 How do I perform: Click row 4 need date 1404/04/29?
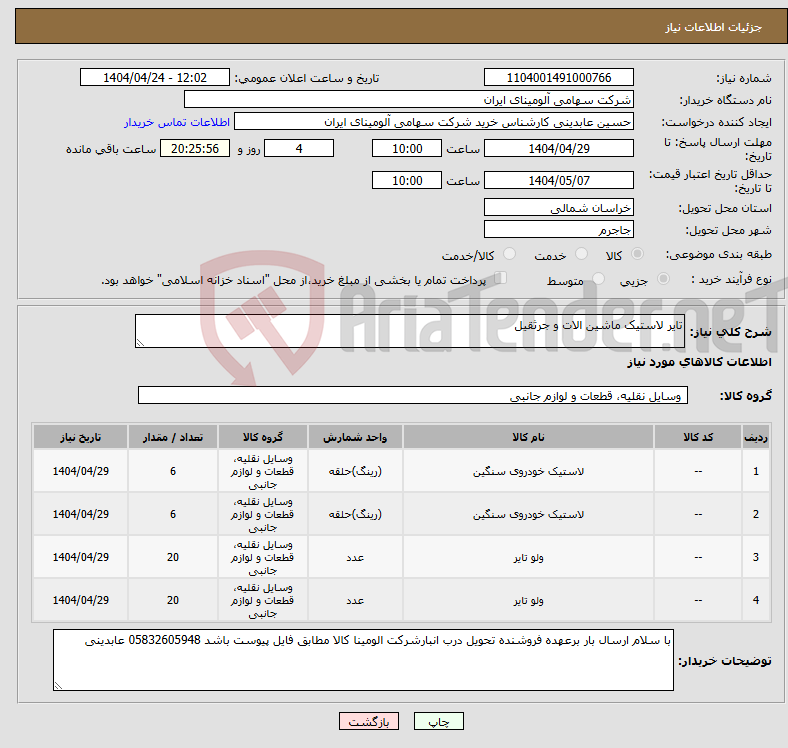tap(80, 600)
